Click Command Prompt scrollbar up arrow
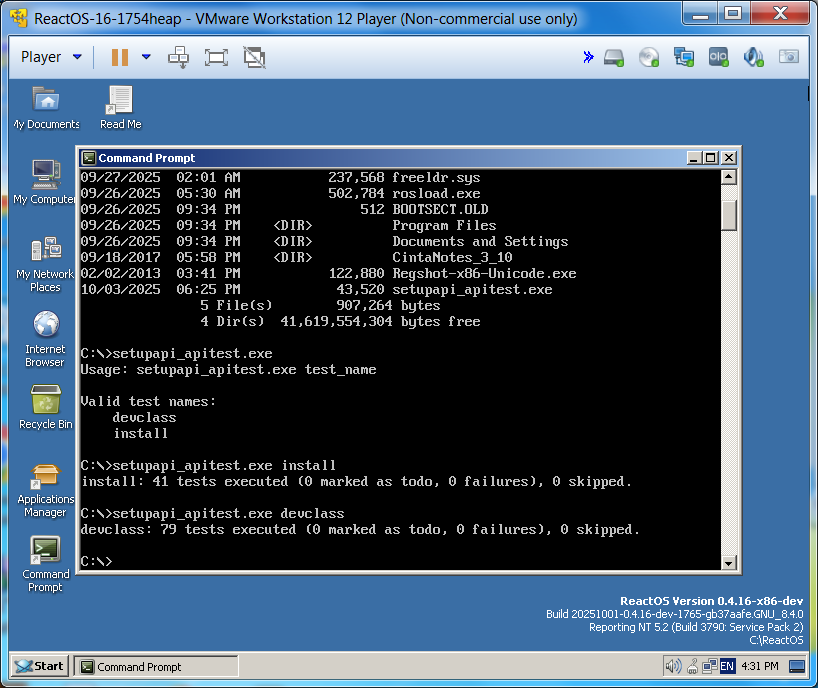Image resolution: width=818 pixels, height=688 pixels. (728, 178)
